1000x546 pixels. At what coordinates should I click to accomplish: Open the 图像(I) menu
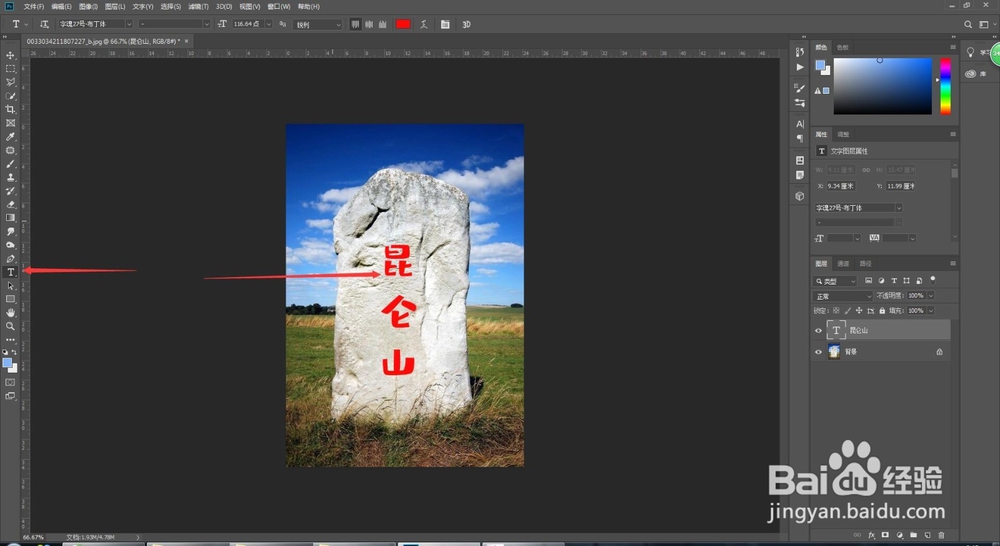click(88, 6)
